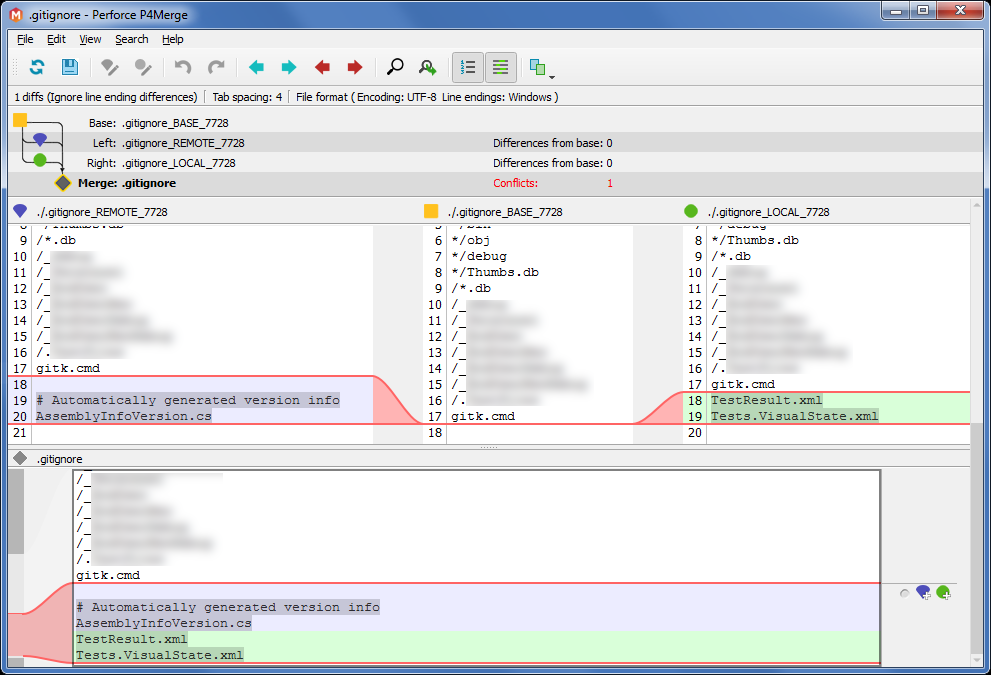Toggle line numbers display button
This screenshot has height=675, width=991.
[x=468, y=67]
